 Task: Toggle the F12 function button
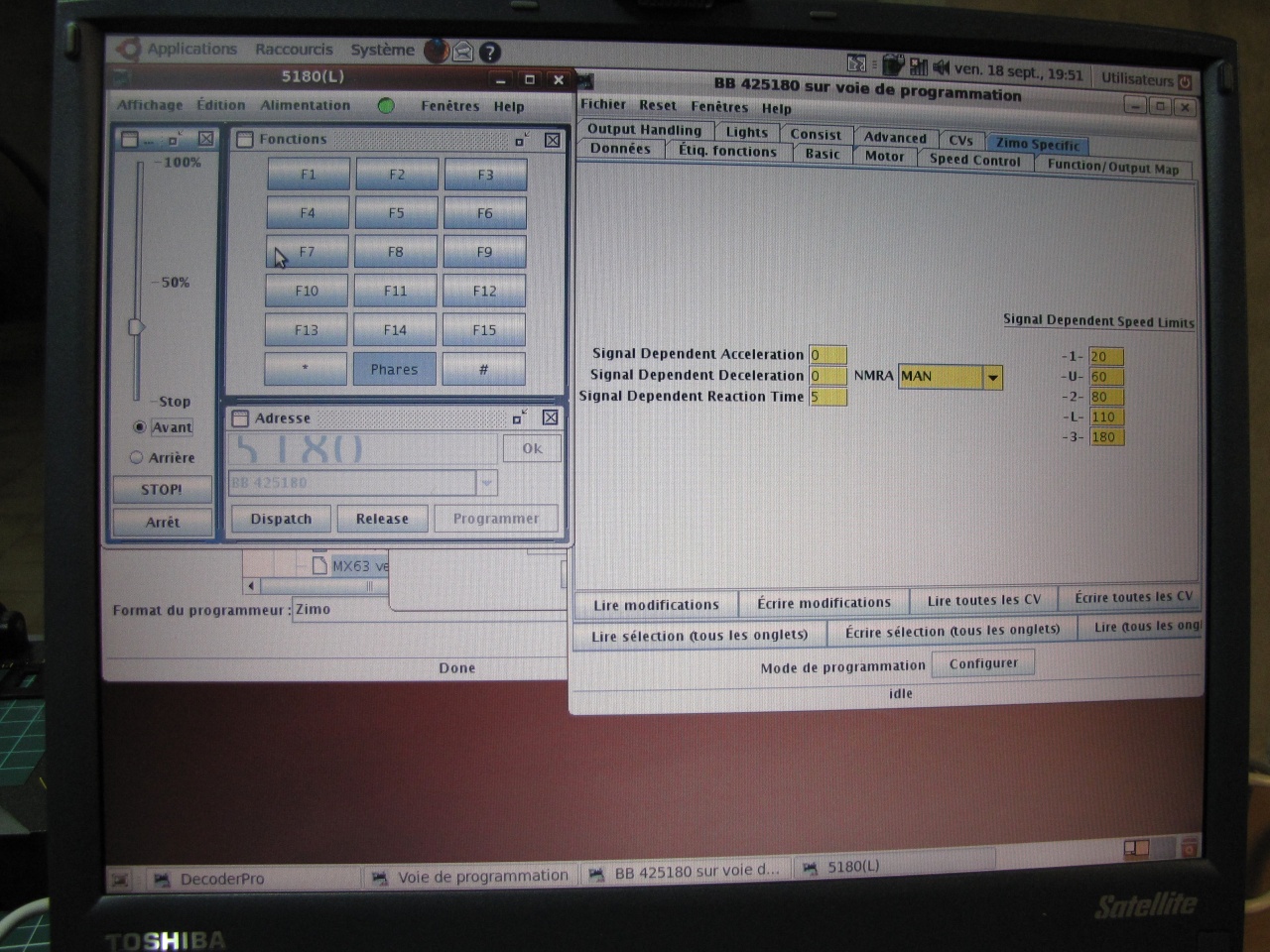(484, 291)
